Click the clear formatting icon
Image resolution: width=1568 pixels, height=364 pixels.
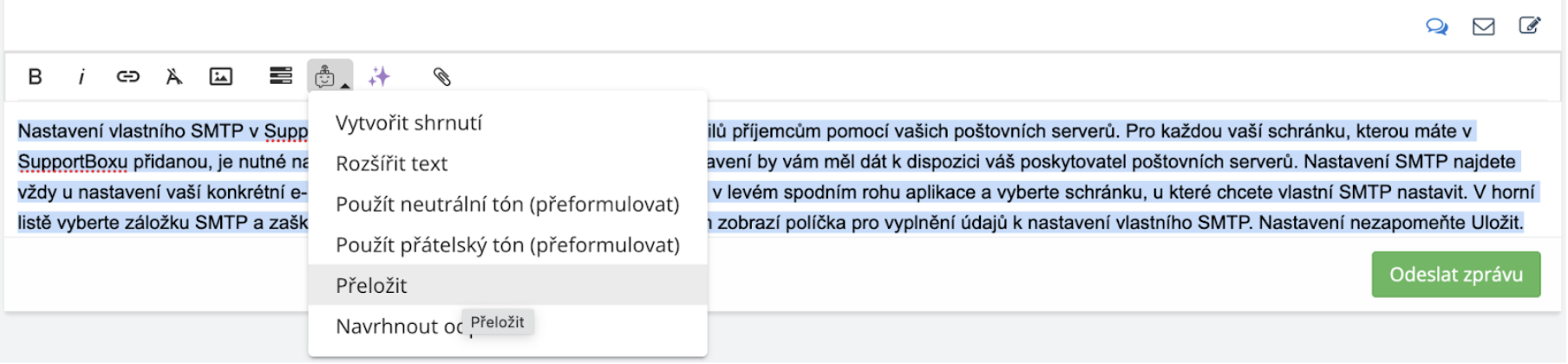173,76
